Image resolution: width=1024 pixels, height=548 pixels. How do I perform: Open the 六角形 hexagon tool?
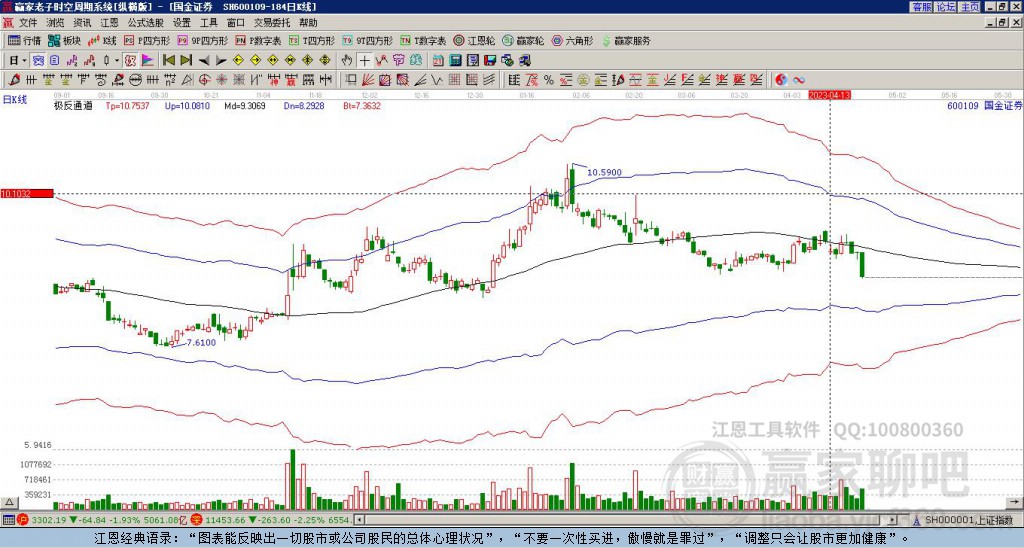click(x=573, y=40)
